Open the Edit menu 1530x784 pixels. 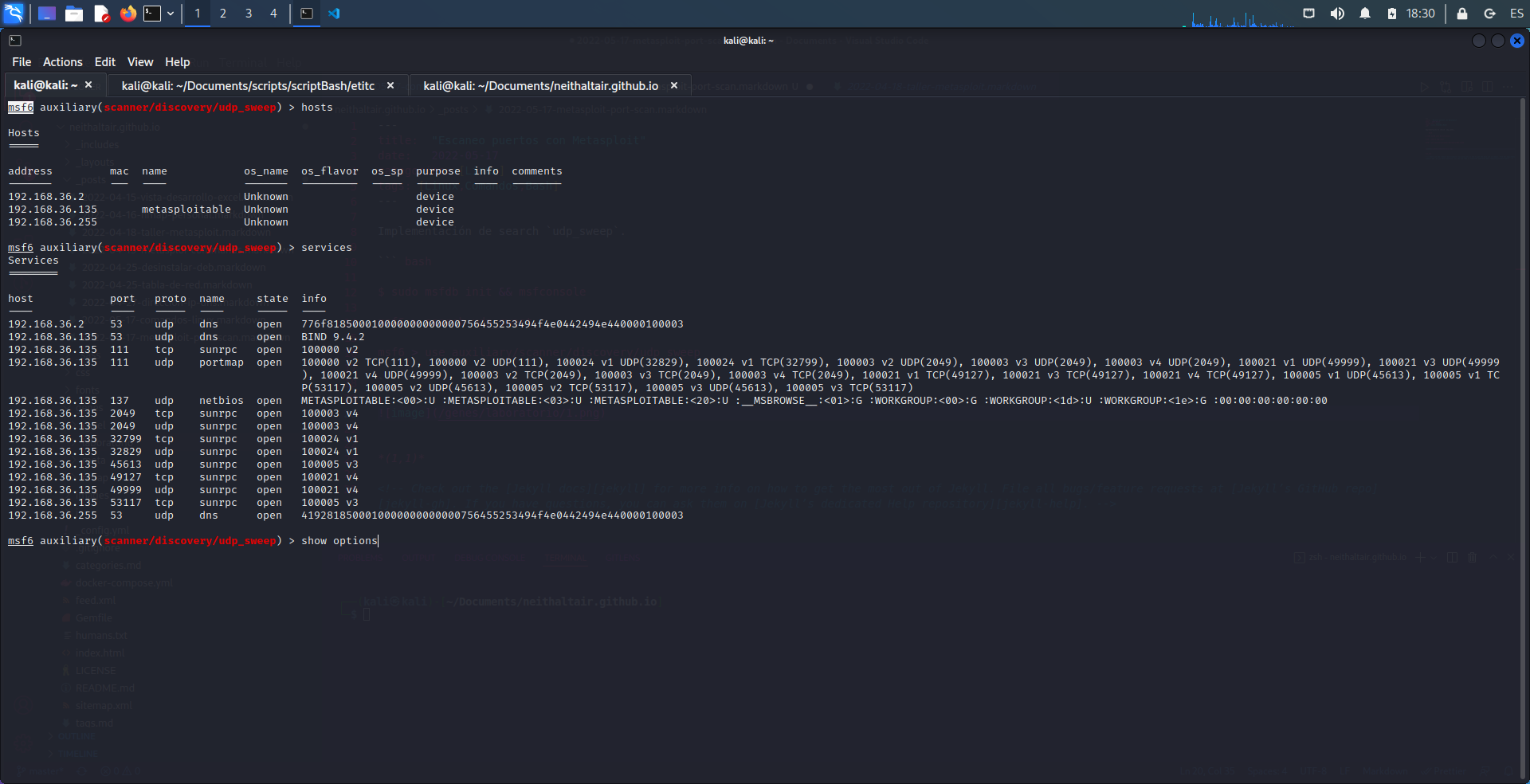pos(105,62)
